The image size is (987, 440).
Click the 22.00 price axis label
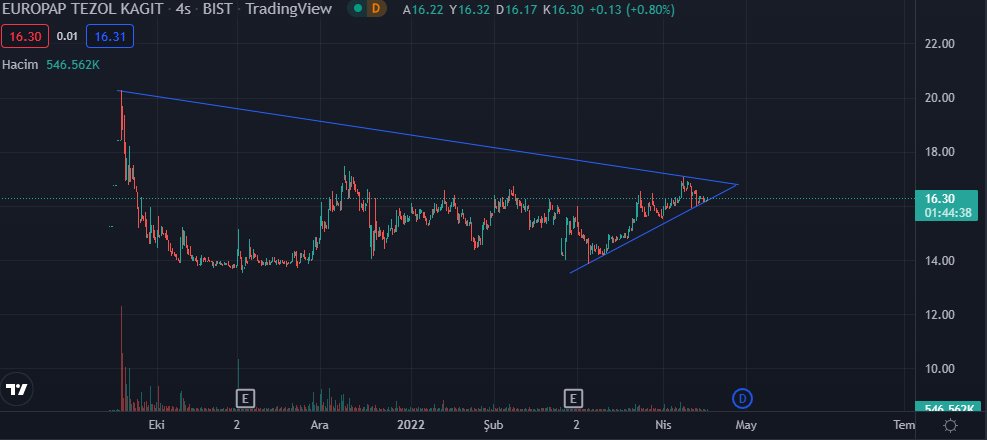940,43
